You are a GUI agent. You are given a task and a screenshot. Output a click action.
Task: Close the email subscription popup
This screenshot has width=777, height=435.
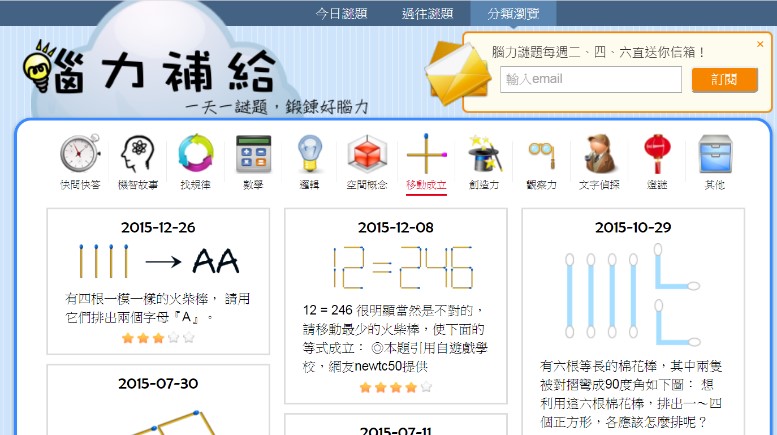click(x=760, y=44)
